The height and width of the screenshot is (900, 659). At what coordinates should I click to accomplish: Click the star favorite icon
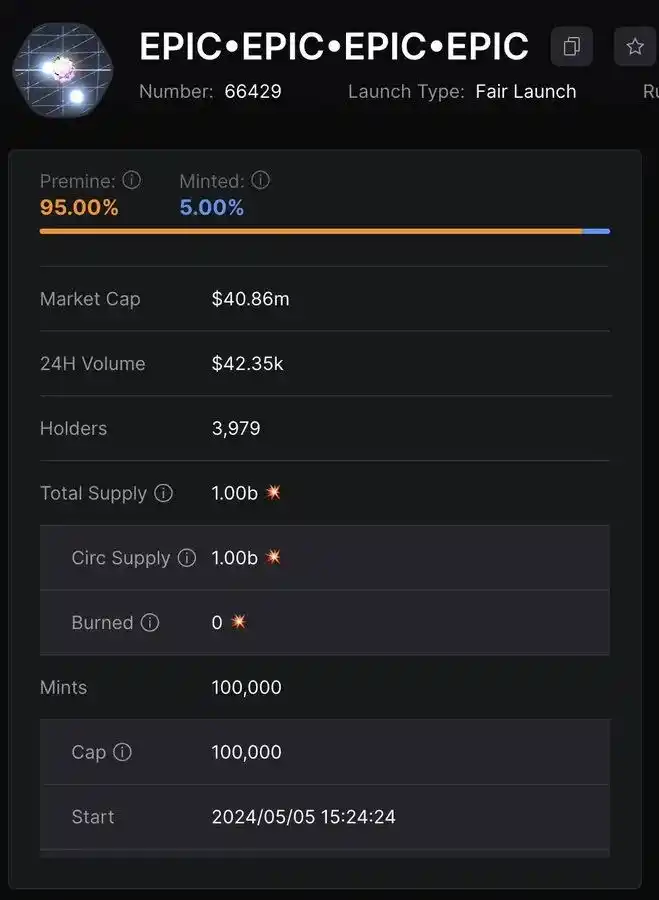pyautogui.click(x=635, y=47)
